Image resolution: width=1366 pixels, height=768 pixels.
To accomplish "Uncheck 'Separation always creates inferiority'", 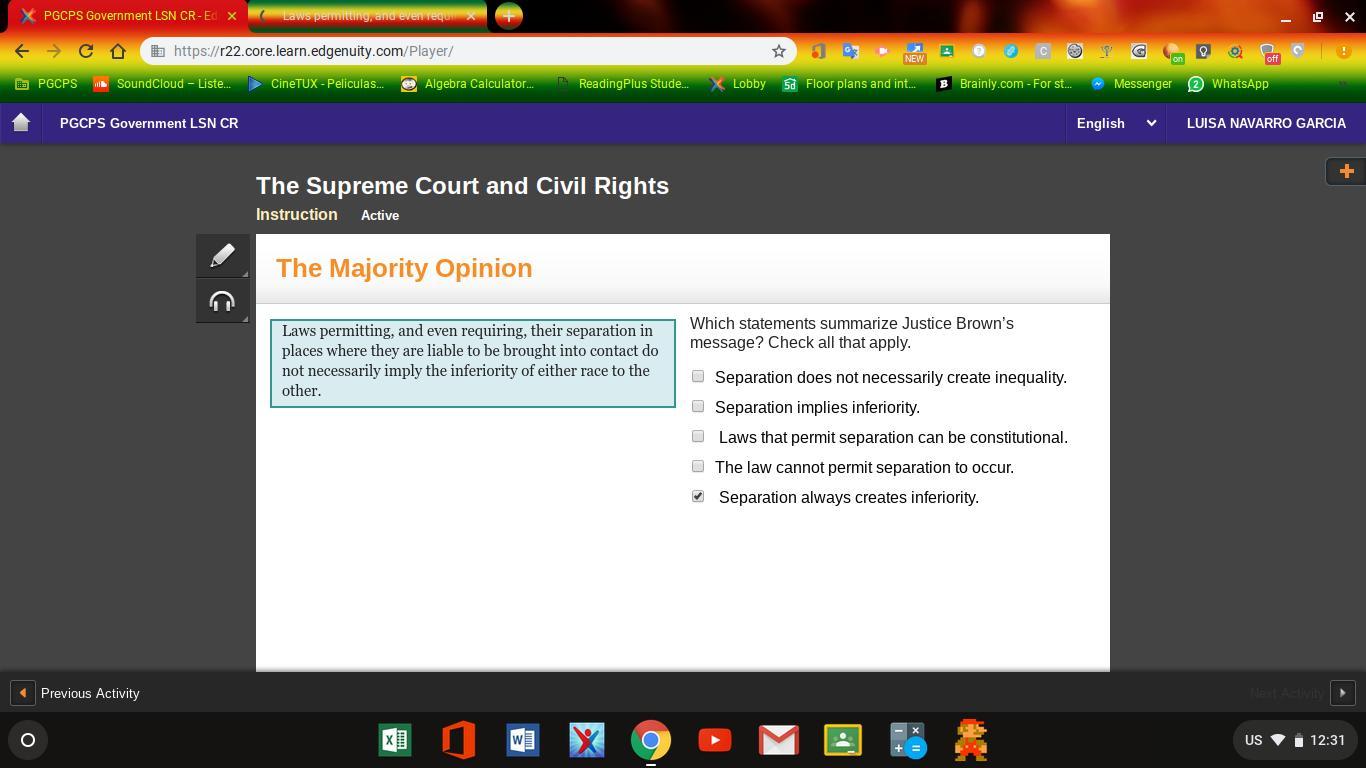I will [x=698, y=497].
